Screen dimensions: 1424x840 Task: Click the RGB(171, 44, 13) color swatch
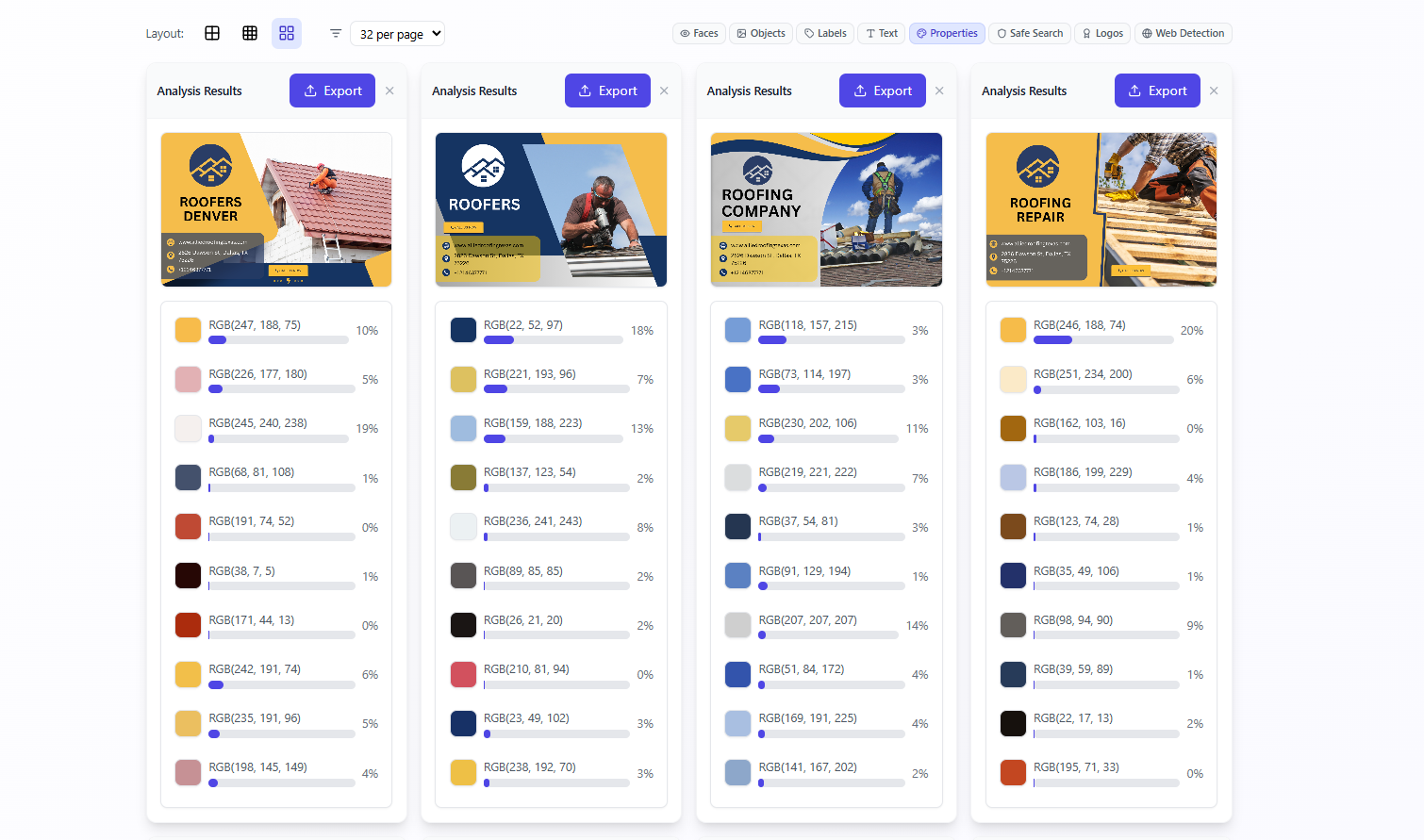click(x=189, y=624)
